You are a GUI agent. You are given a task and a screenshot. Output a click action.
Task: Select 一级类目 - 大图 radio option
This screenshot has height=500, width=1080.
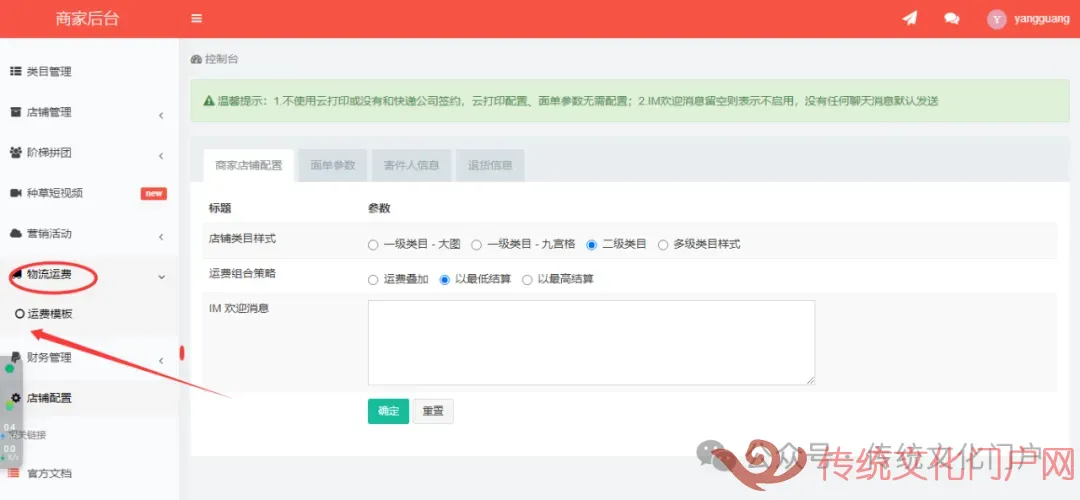373,244
